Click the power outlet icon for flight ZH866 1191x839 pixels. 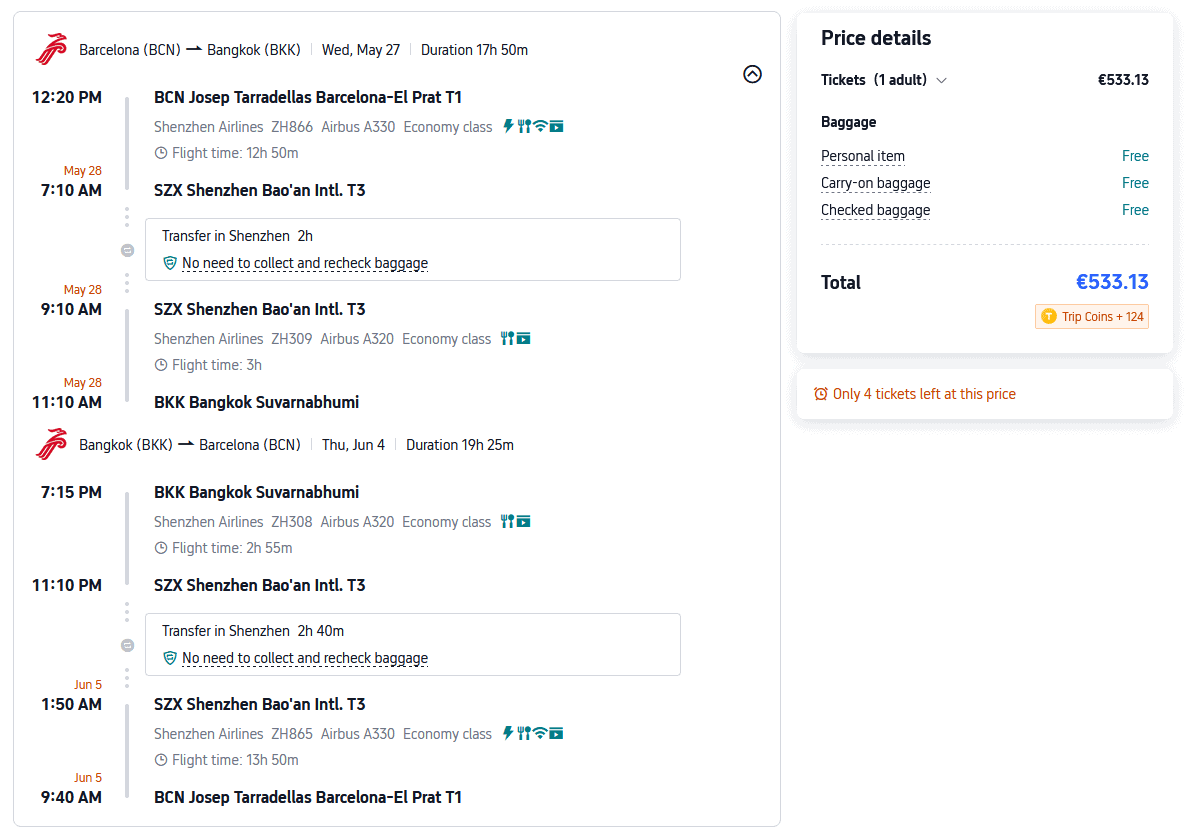coord(508,126)
